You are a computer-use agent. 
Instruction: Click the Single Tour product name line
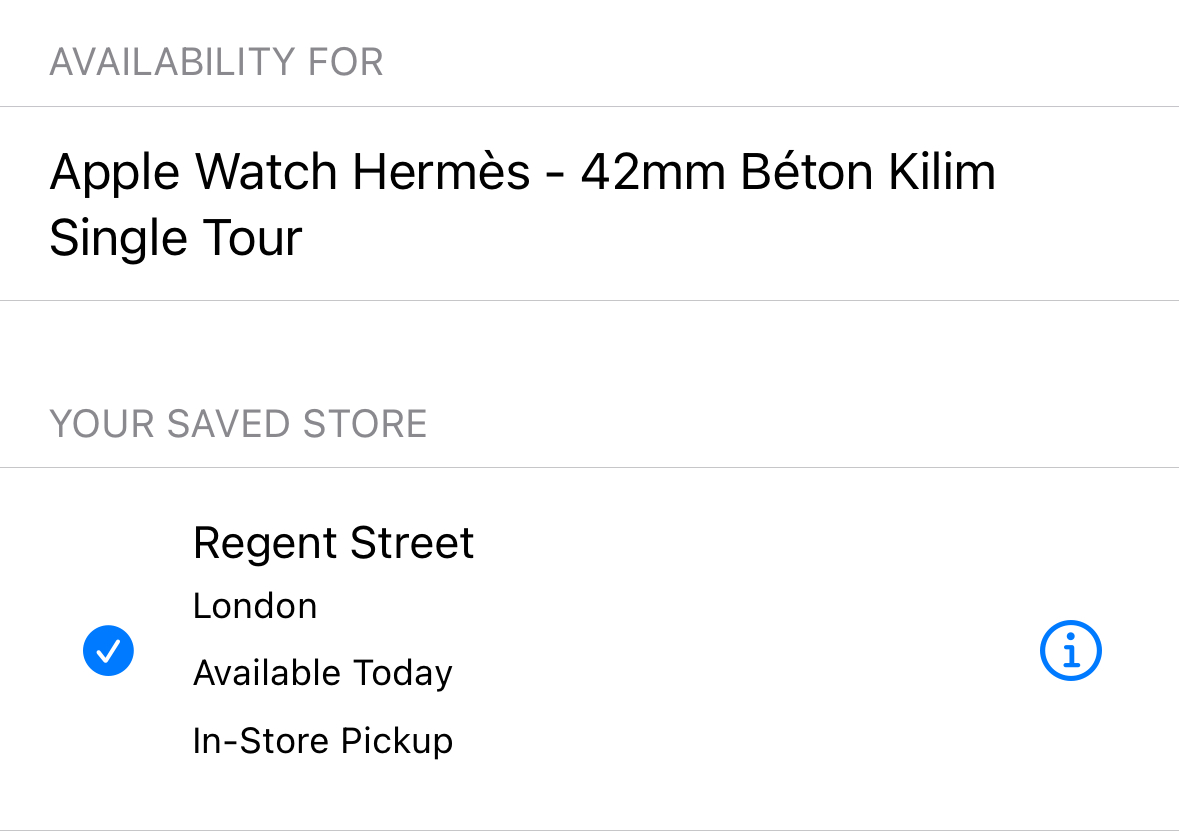(176, 239)
